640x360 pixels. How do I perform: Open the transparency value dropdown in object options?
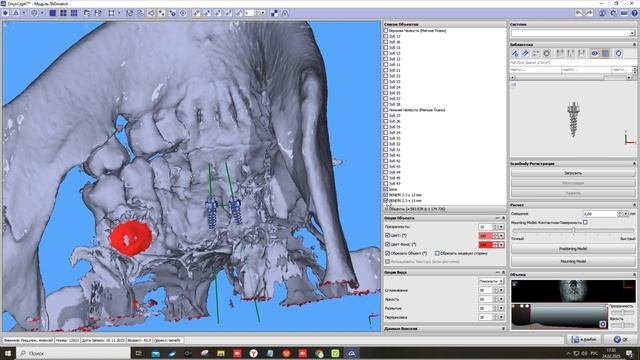[502, 227]
